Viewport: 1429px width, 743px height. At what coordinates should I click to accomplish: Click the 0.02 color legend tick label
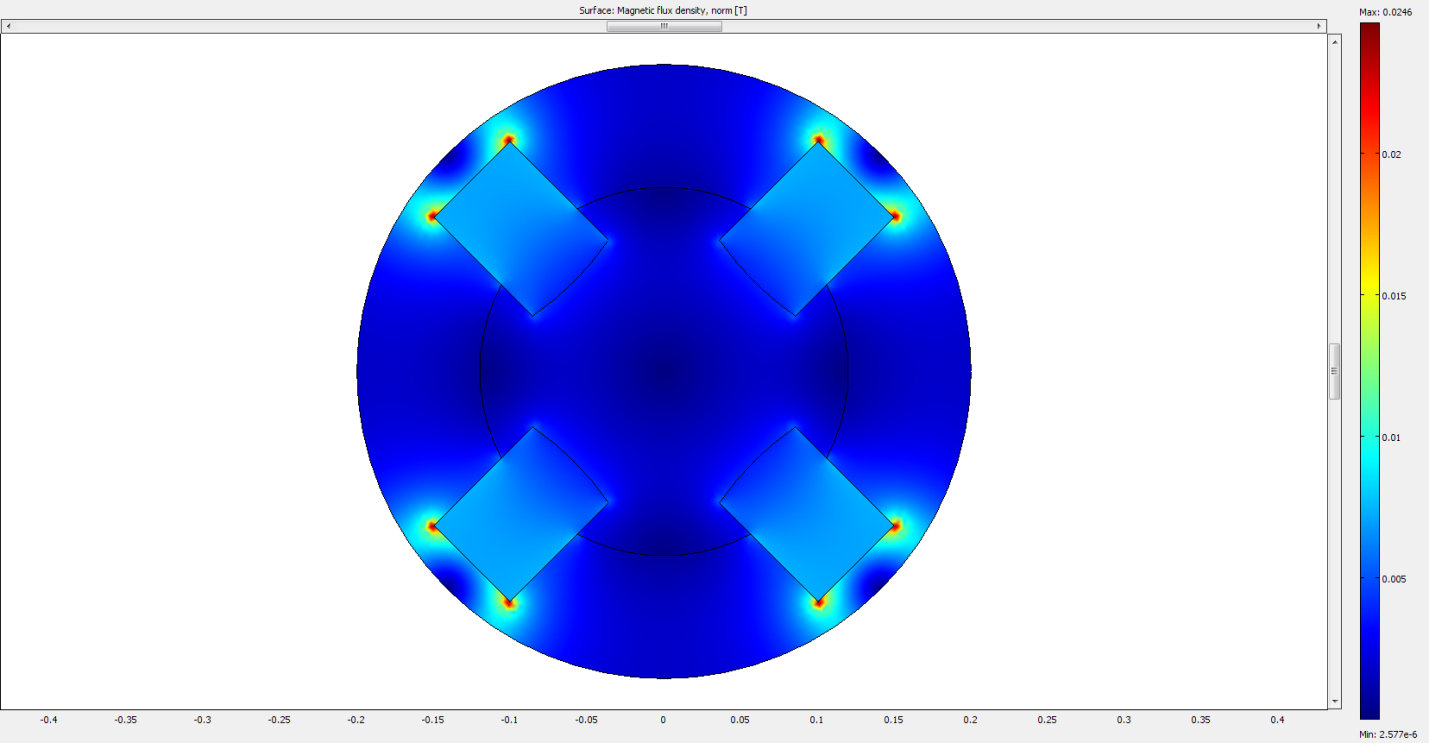pos(1392,154)
